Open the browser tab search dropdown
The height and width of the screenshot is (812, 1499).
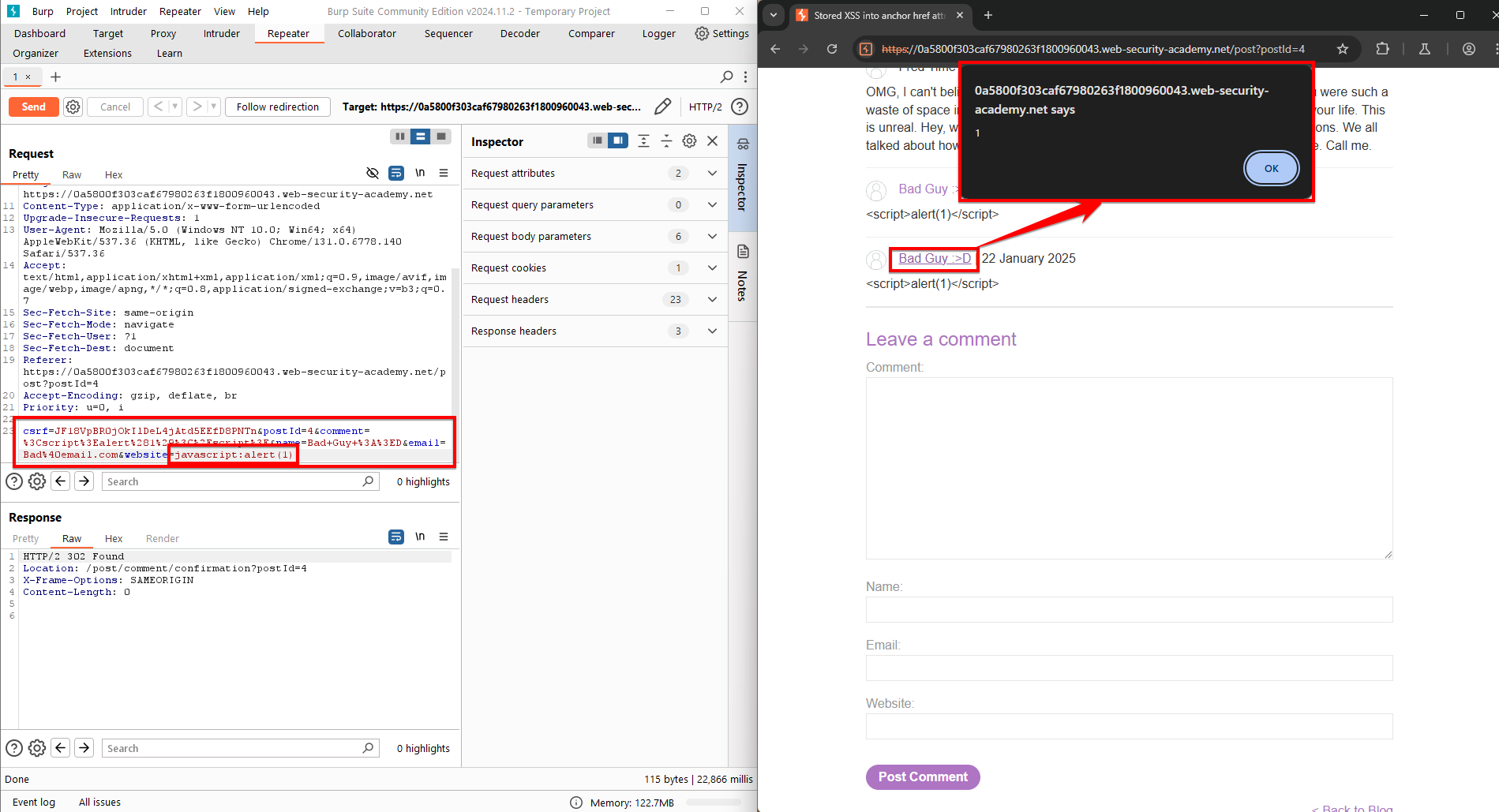(774, 15)
